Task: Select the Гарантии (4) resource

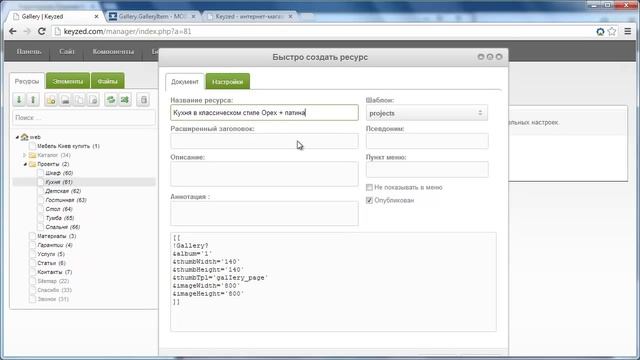Action: tap(55, 245)
